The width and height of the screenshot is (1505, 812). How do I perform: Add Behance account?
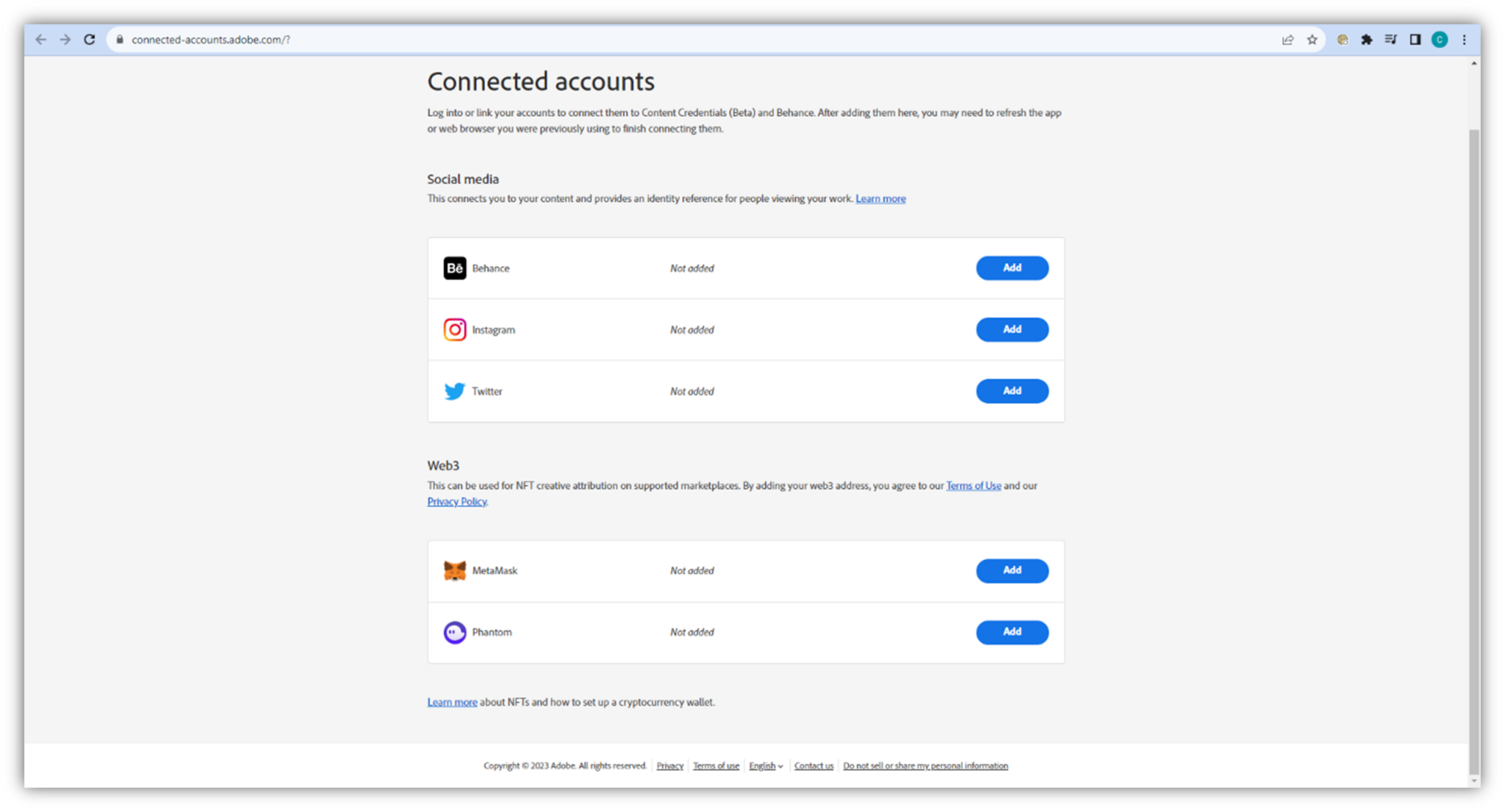1011,268
